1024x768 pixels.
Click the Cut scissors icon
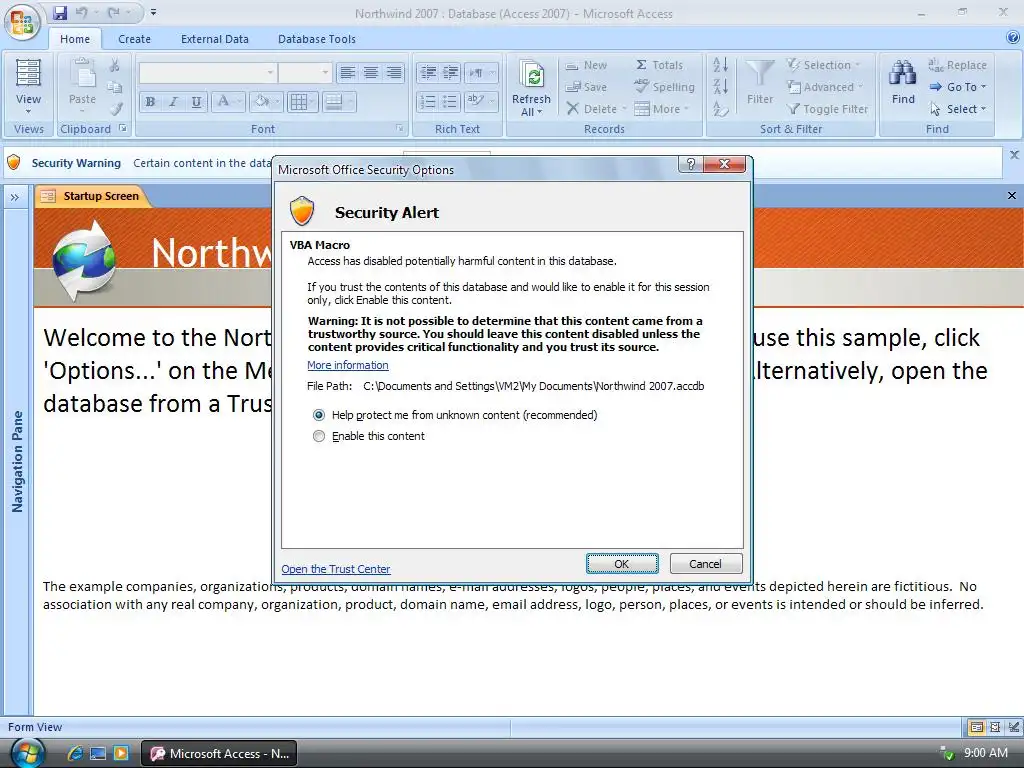click(x=115, y=65)
